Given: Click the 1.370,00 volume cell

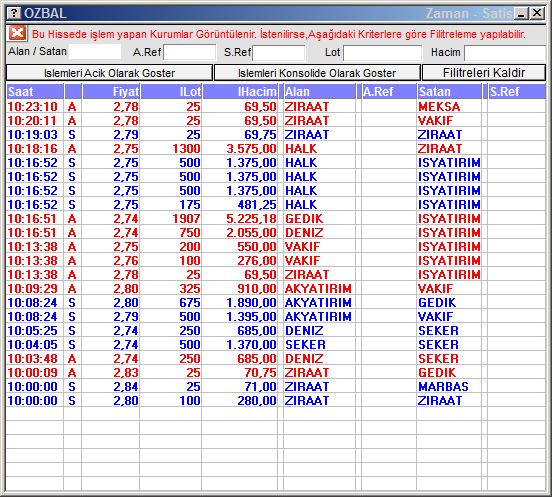Looking at the screenshot, I should 251,345.
